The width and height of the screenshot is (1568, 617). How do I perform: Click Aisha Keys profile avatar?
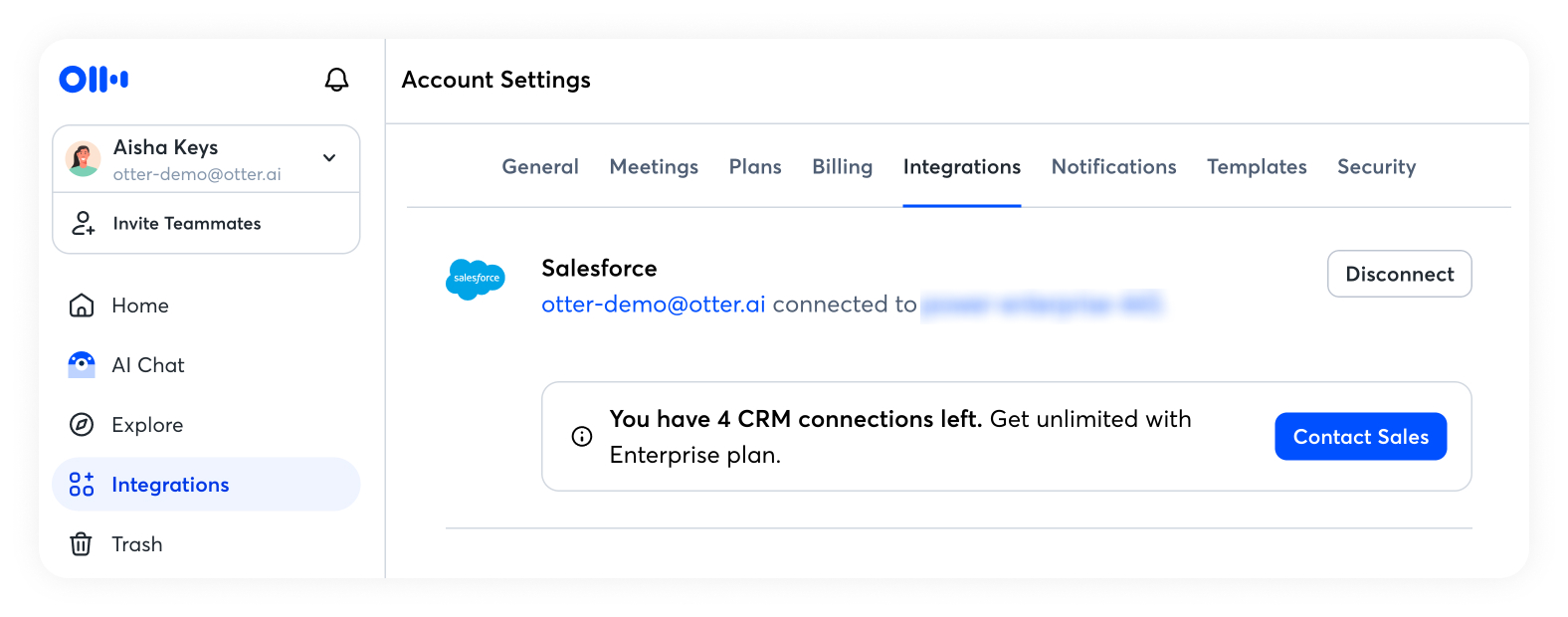tap(83, 159)
